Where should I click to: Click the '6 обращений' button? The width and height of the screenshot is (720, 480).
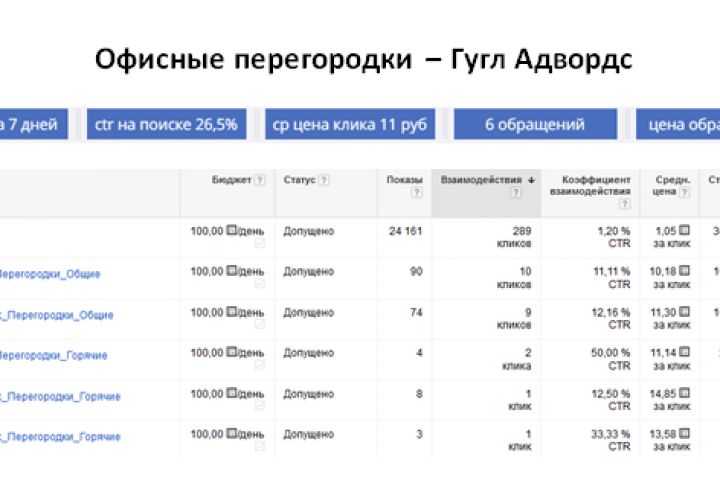pyautogui.click(x=534, y=125)
